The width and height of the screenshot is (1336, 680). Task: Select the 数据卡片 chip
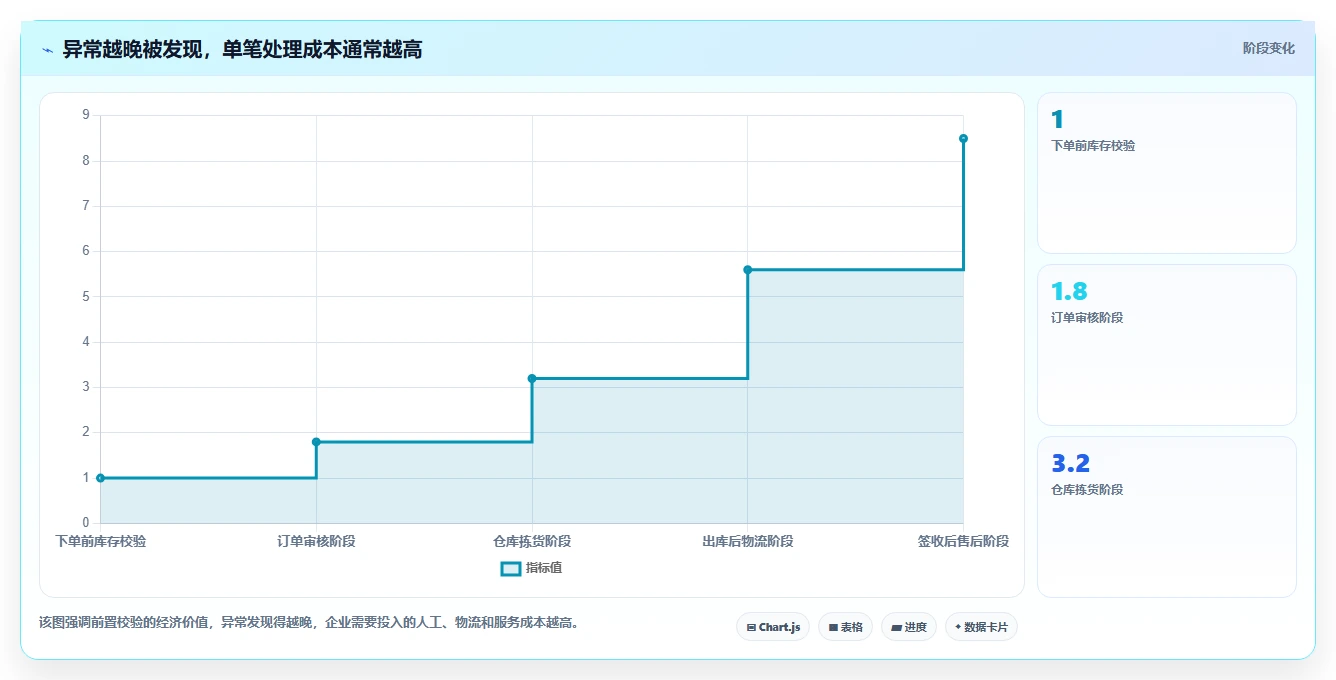click(x=981, y=627)
